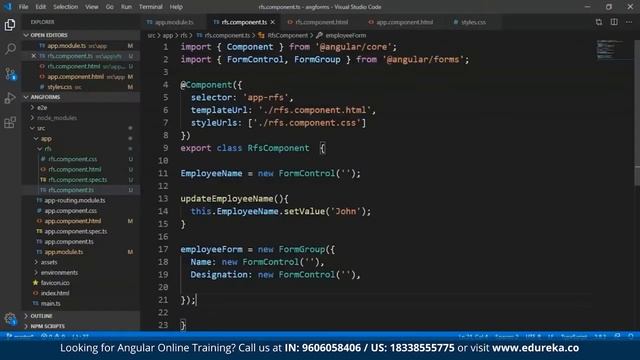Click the errors and warnings status indicator
This screenshot has width=640, height=360.
(x=53, y=336)
